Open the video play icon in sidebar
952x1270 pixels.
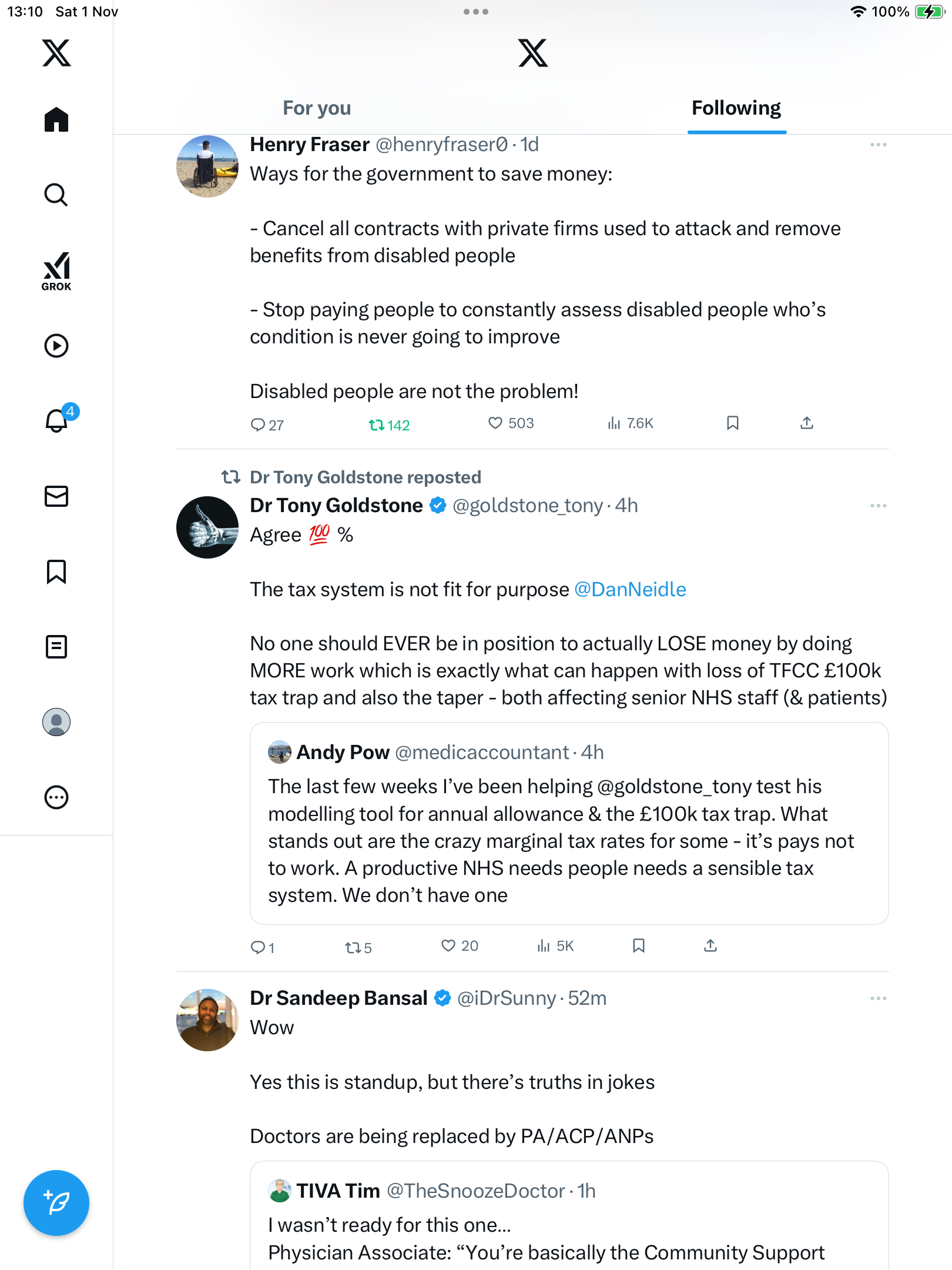coord(56,346)
